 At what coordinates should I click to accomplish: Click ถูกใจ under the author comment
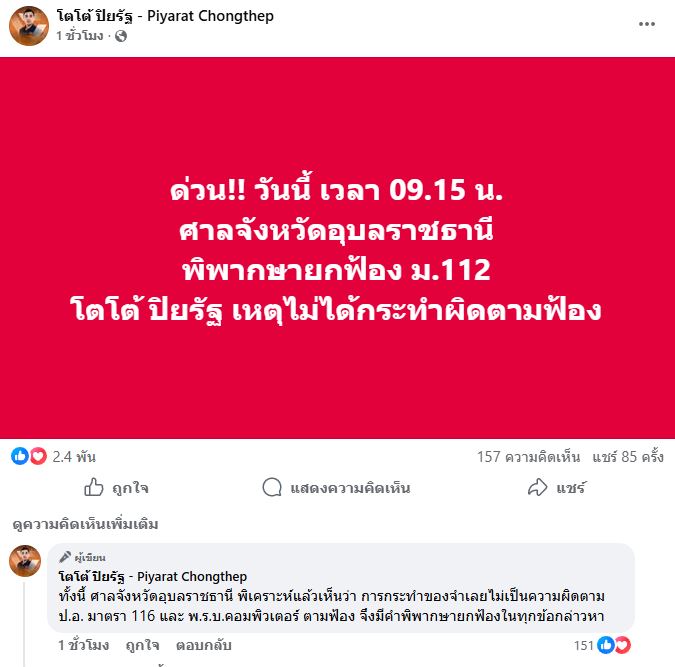tap(142, 645)
